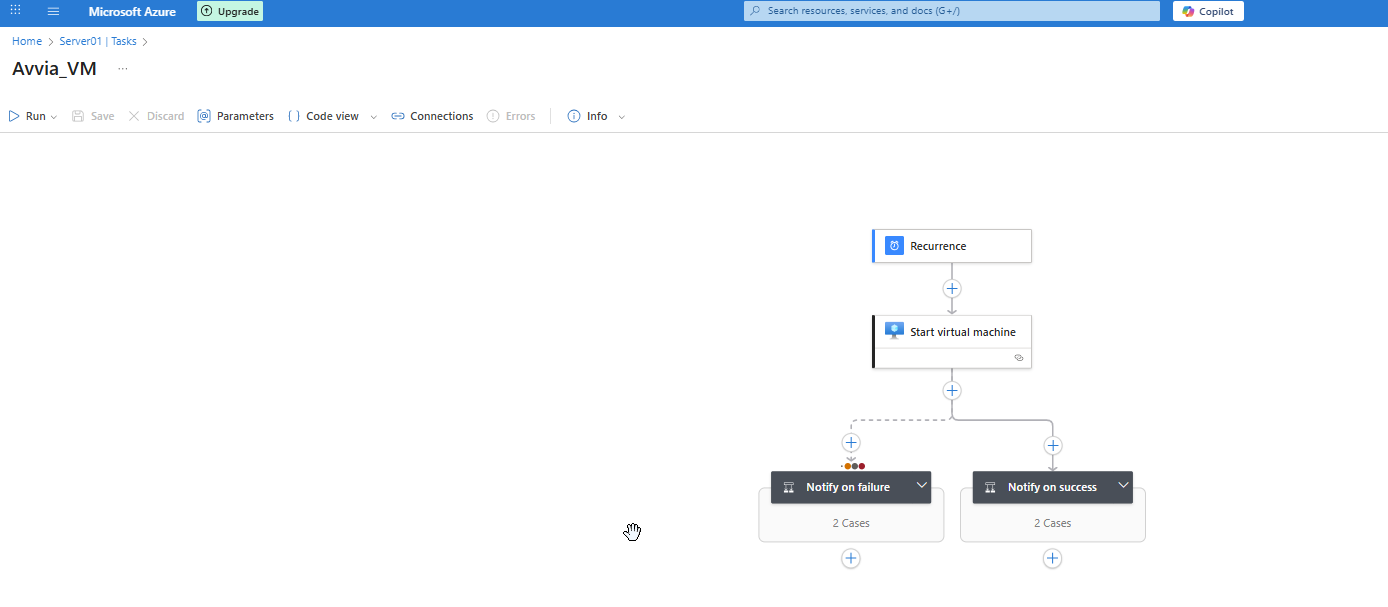Open Connections from the toolbar
Viewport: 1388px width, 607px height.
tap(432, 117)
